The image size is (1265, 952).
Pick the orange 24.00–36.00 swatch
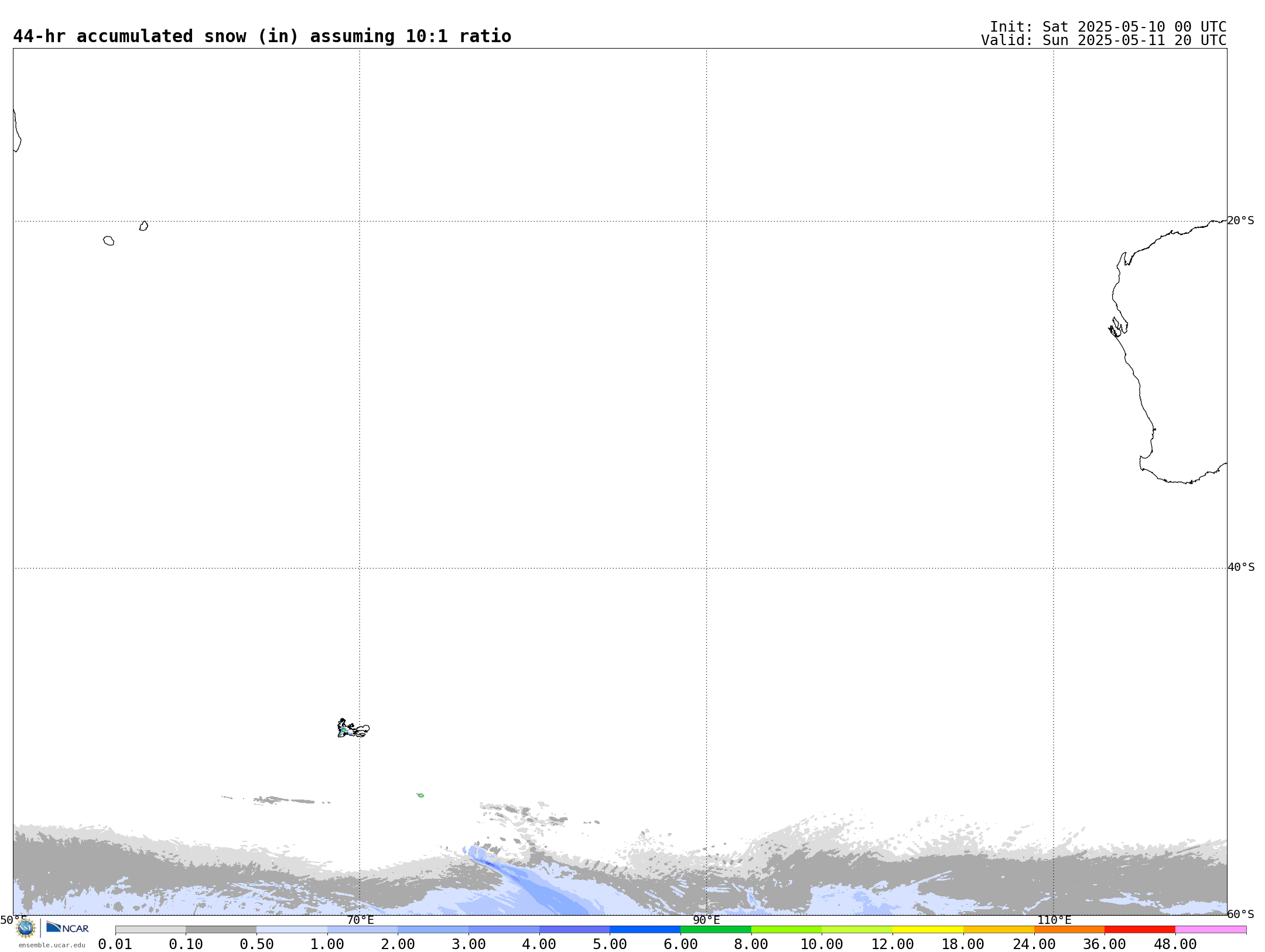pos(1069,930)
